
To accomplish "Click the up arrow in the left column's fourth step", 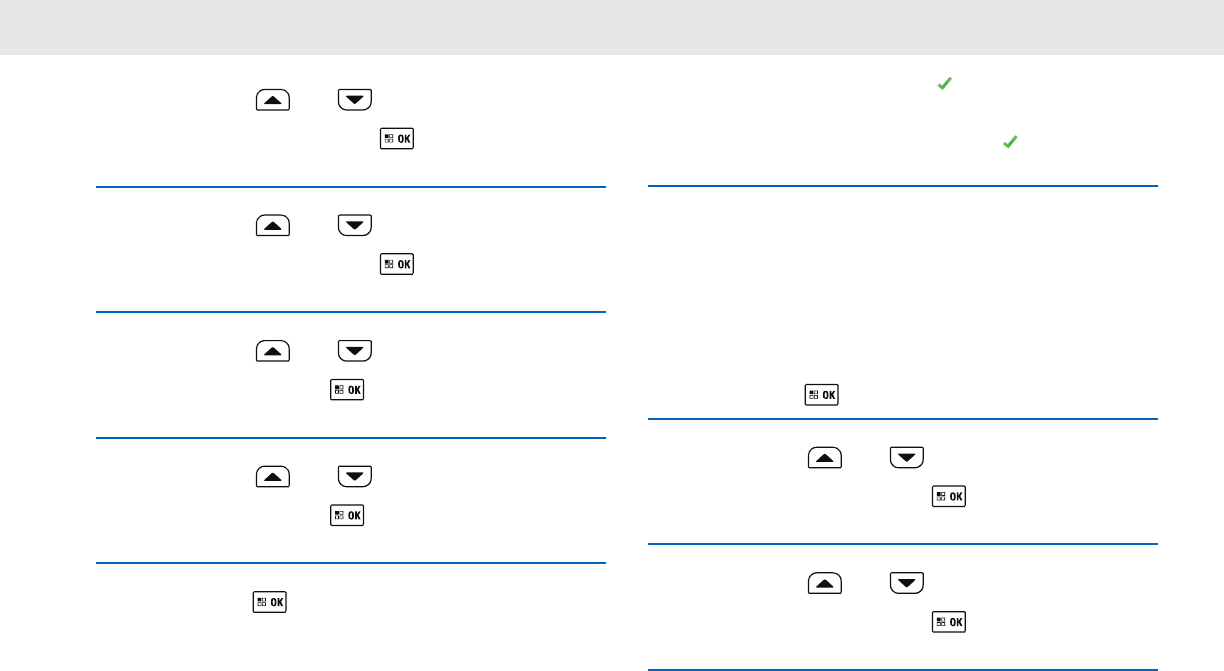I will click(273, 477).
